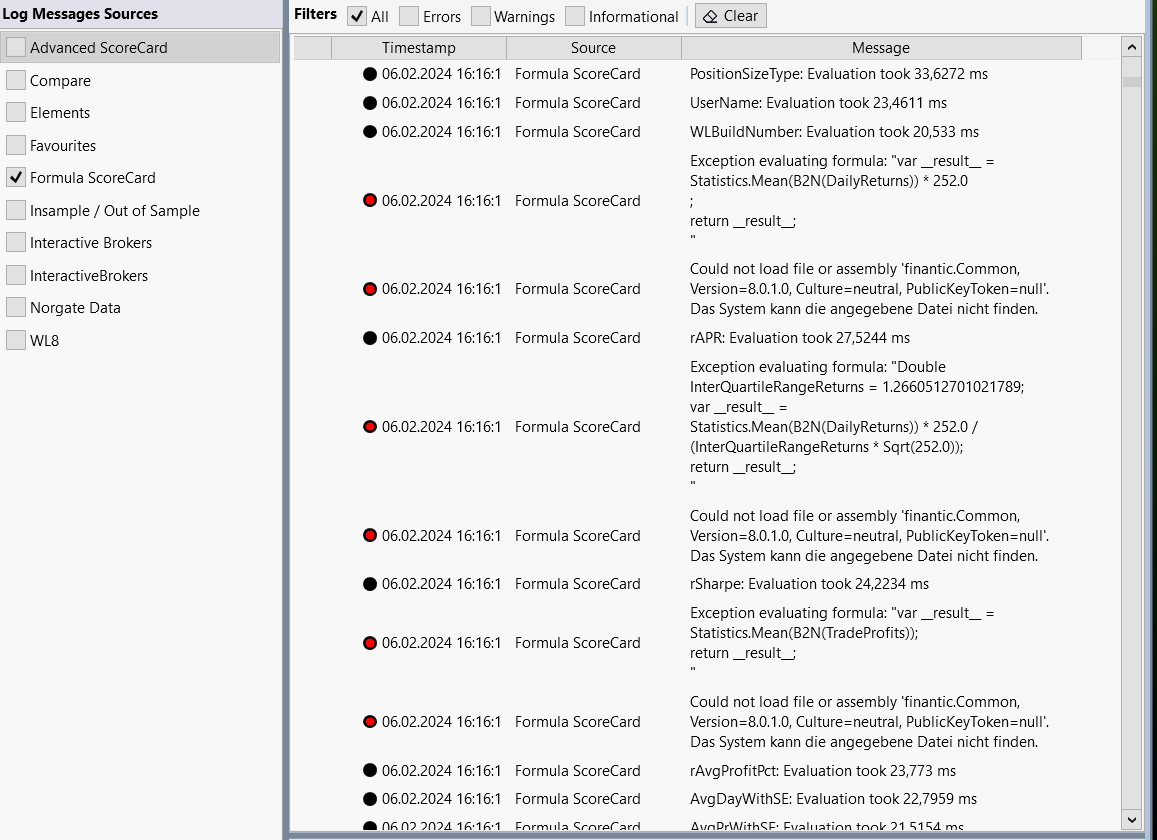This screenshot has height=840, width=1157.
Task: Click the Clear button with eraser icon
Action: coord(730,16)
